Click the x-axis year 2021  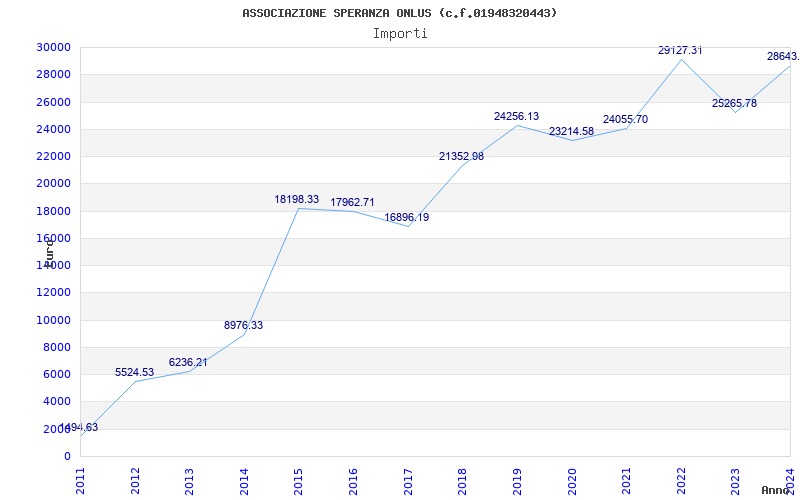(626, 481)
